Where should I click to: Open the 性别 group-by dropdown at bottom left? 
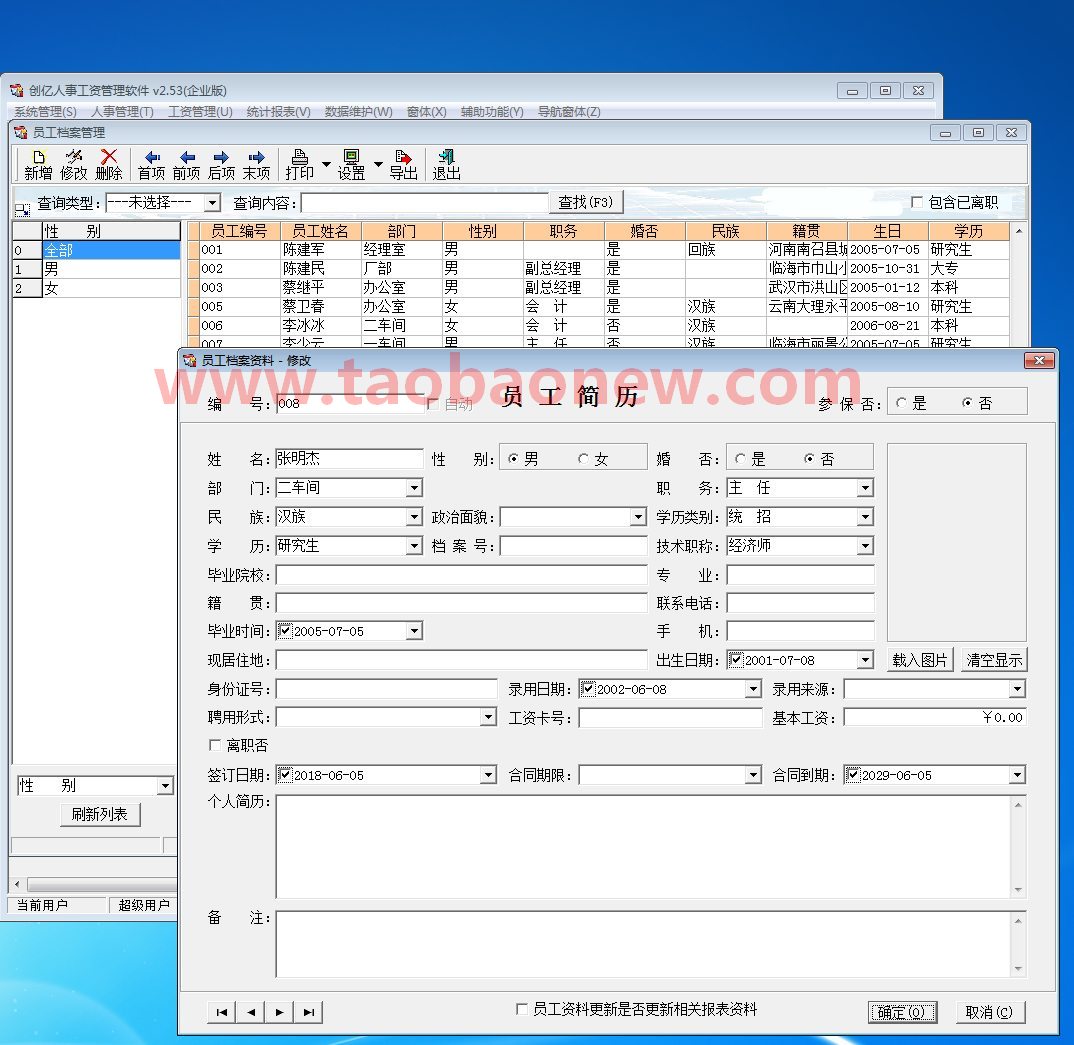tap(165, 785)
